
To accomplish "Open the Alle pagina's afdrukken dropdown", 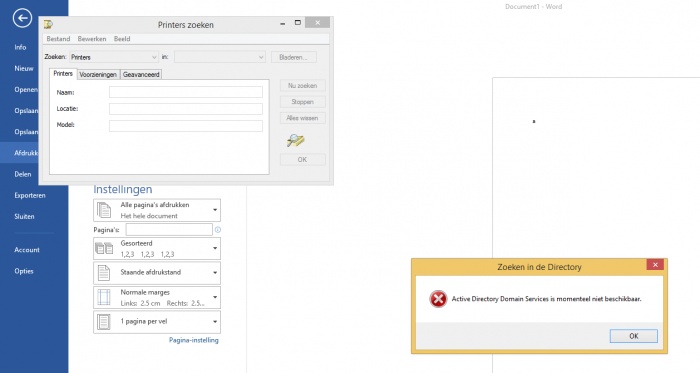I will pyautogui.click(x=157, y=210).
